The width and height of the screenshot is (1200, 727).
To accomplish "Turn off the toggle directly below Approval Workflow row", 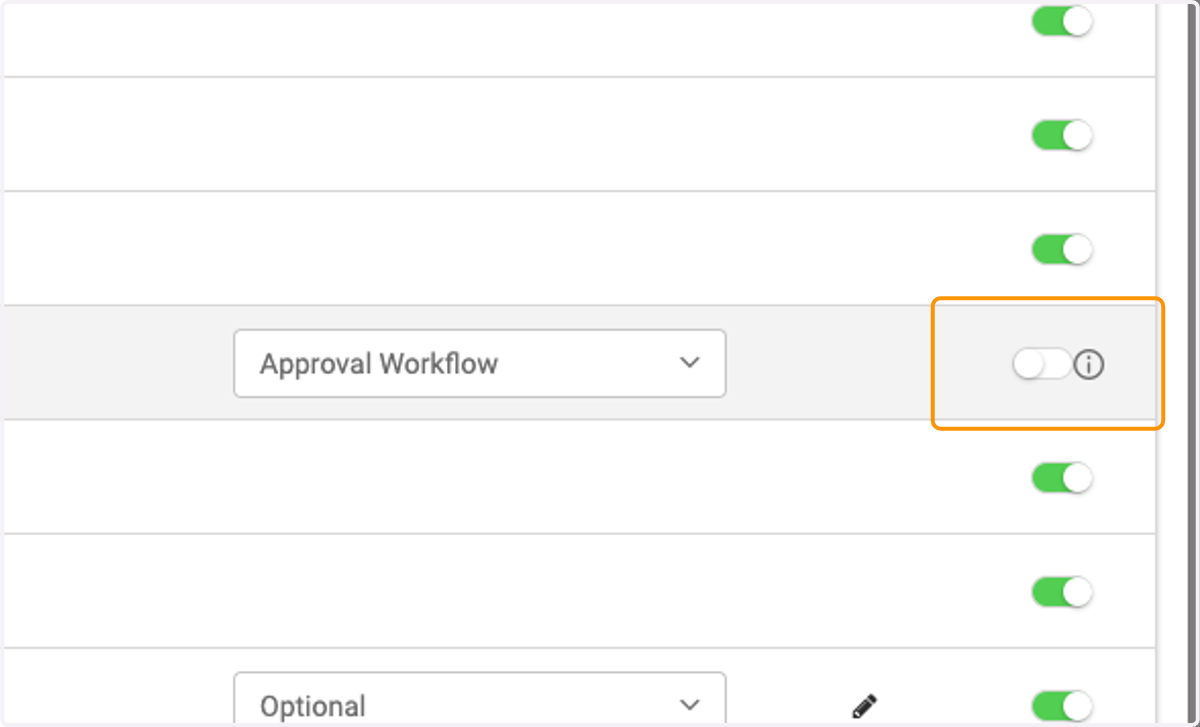I will (1062, 478).
